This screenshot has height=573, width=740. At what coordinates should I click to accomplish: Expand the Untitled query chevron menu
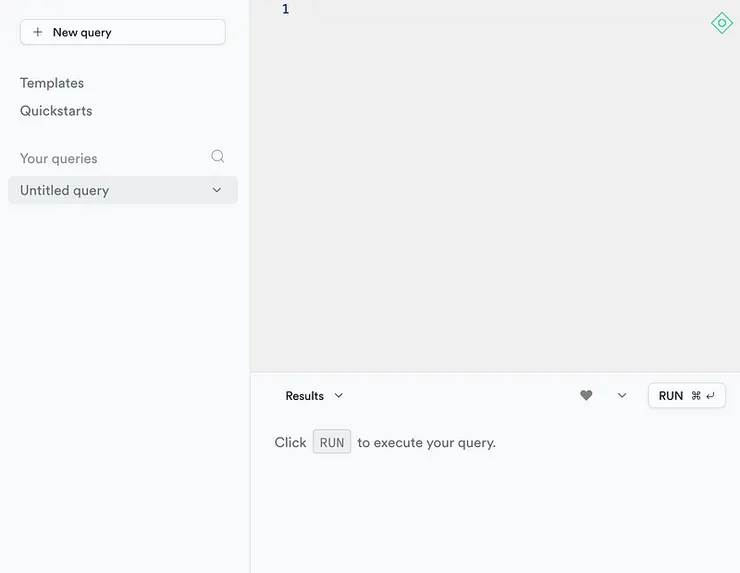[217, 190]
